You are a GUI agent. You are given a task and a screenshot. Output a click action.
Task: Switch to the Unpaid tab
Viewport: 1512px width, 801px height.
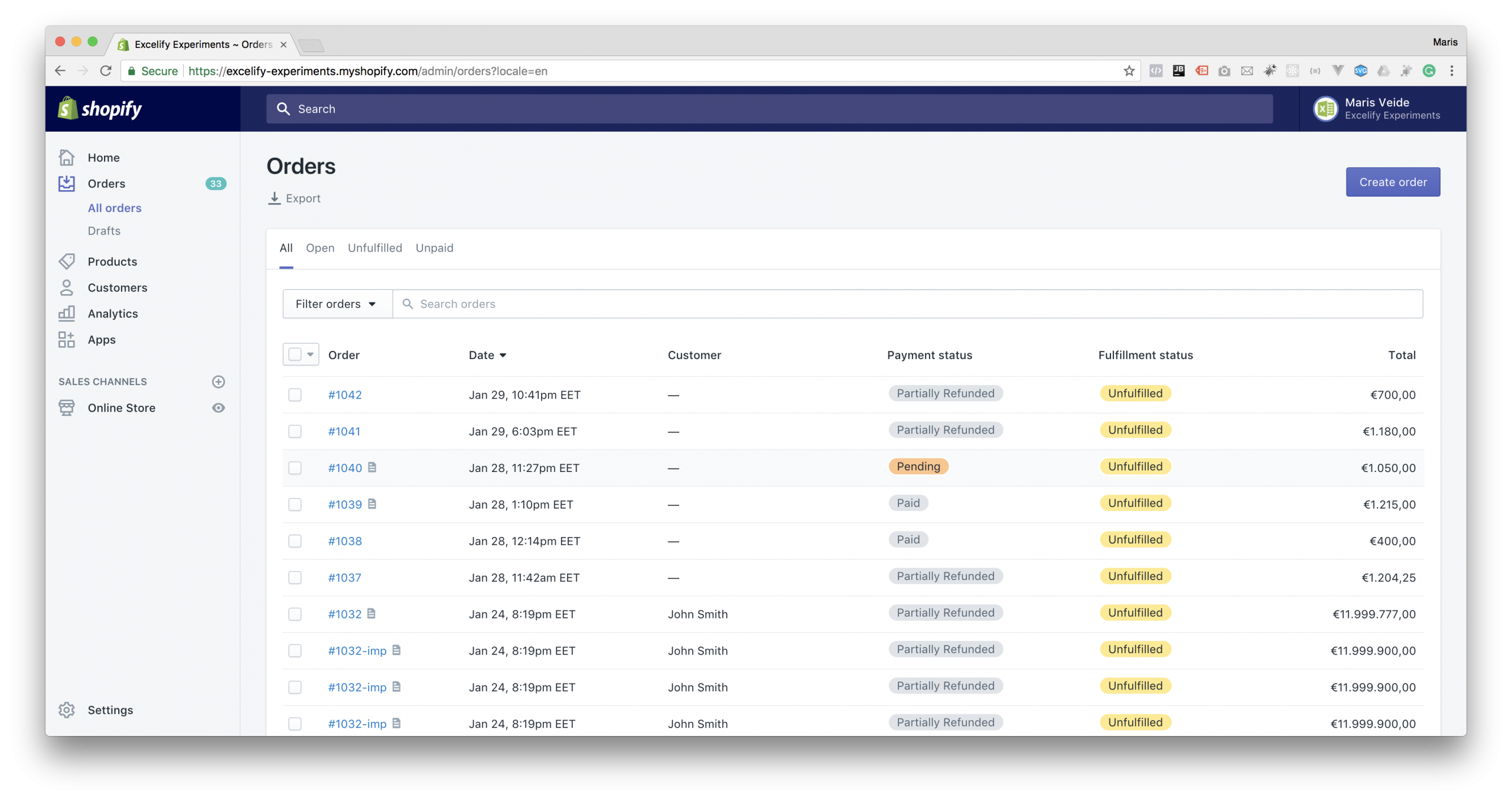434,248
